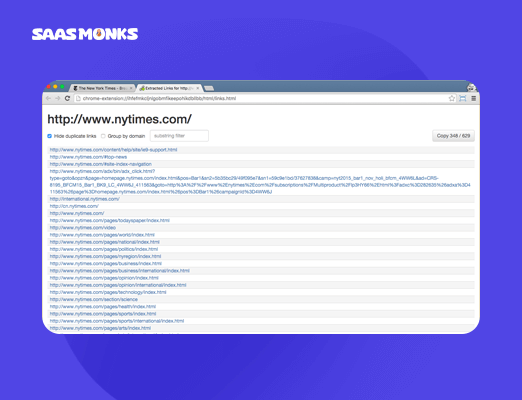
Task: Click the browser forward arrow
Action: tap(58, 98)
